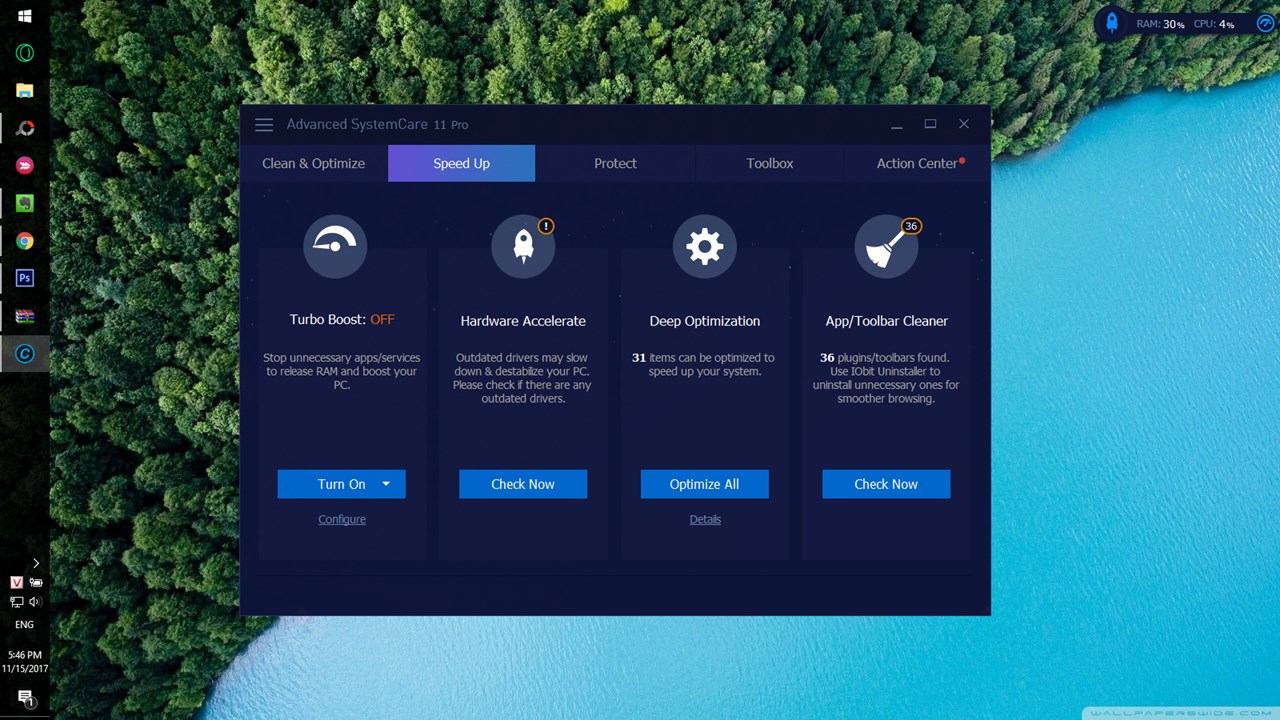Click the App/Toolbar Cleaner heading
The height and width of the screenshot is (720, 1280).
(x=887, y=321)
